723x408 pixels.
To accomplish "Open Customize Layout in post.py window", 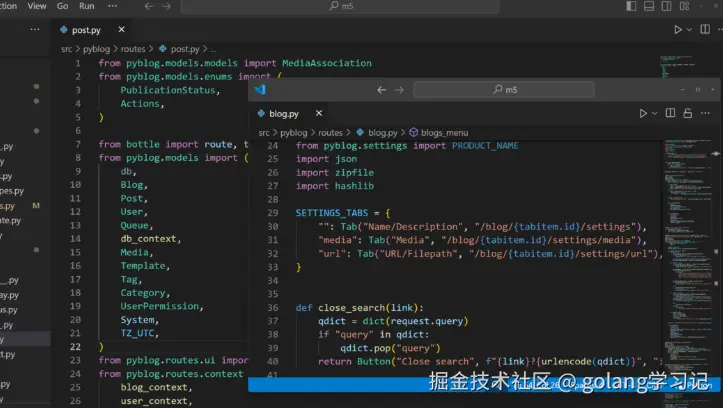I will [684, 6].
